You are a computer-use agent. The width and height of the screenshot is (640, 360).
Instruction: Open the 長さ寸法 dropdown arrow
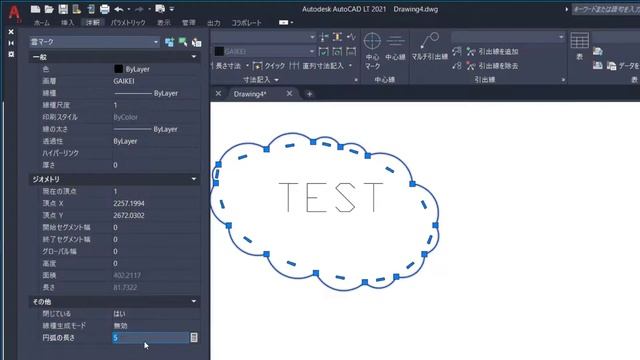pyautogui.click(x=247, y=66)
